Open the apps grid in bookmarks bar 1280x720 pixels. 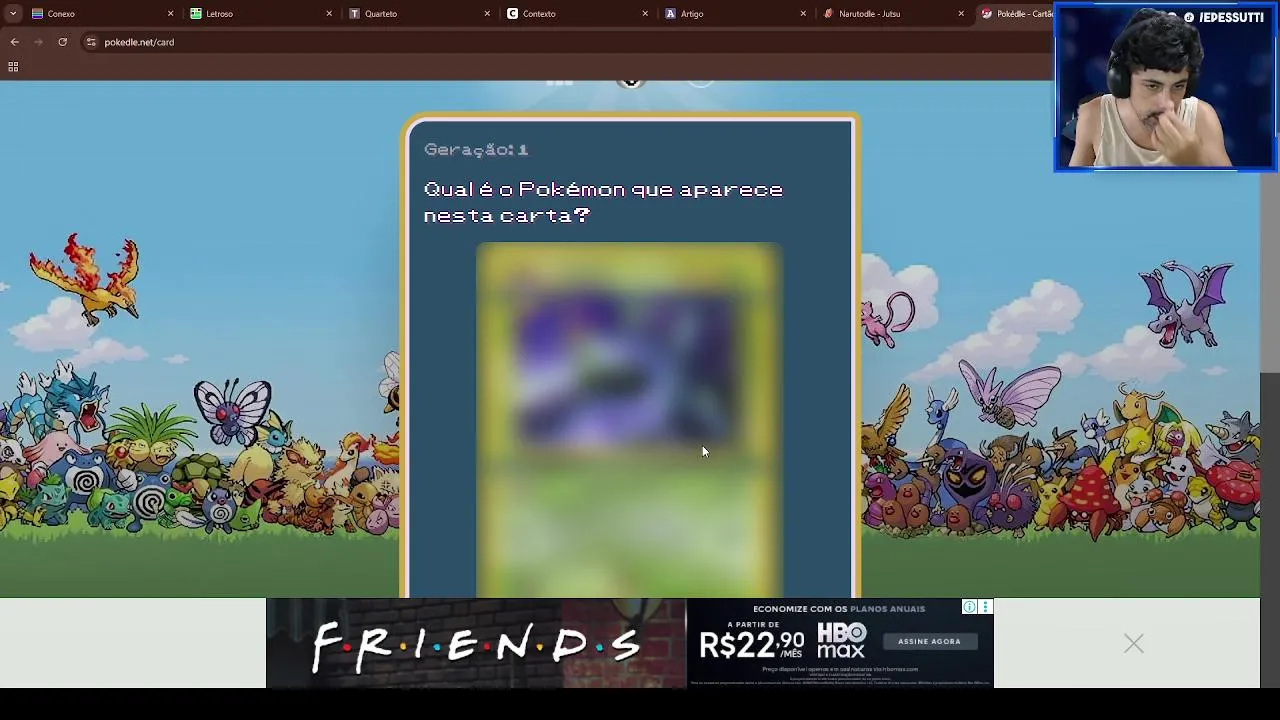(x=13, y=67)
